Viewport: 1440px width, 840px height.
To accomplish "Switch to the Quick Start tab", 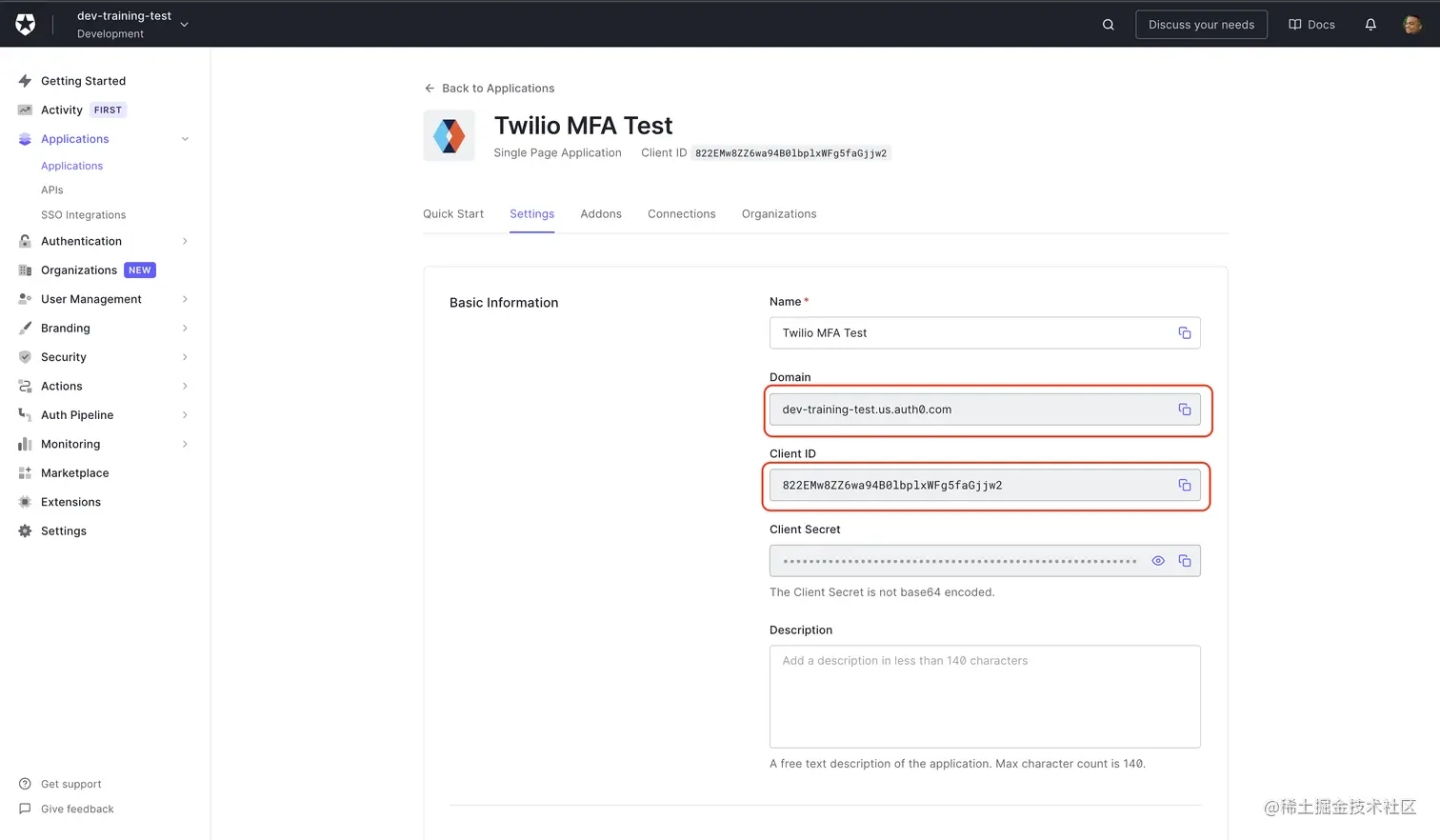I will tap(453, 213).
